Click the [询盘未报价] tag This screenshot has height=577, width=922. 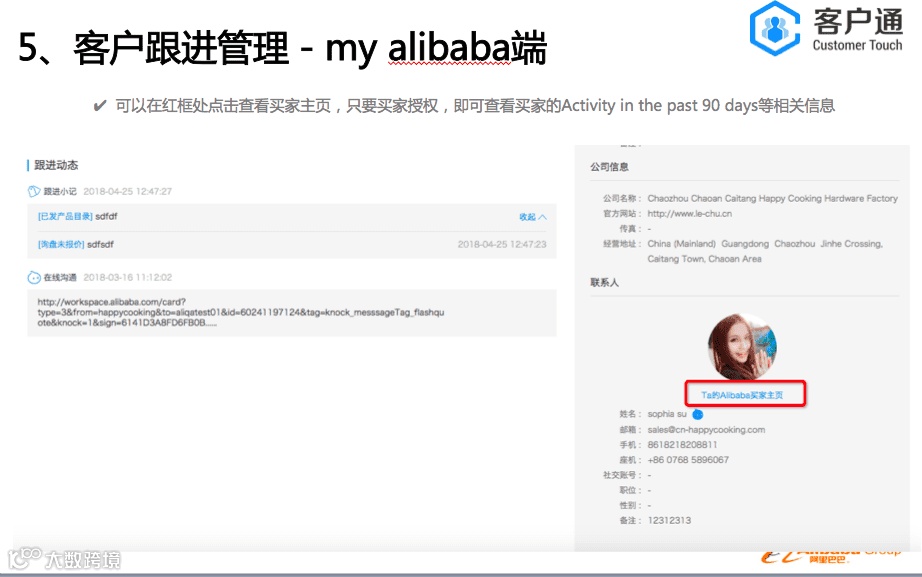[x=61, y=244]
